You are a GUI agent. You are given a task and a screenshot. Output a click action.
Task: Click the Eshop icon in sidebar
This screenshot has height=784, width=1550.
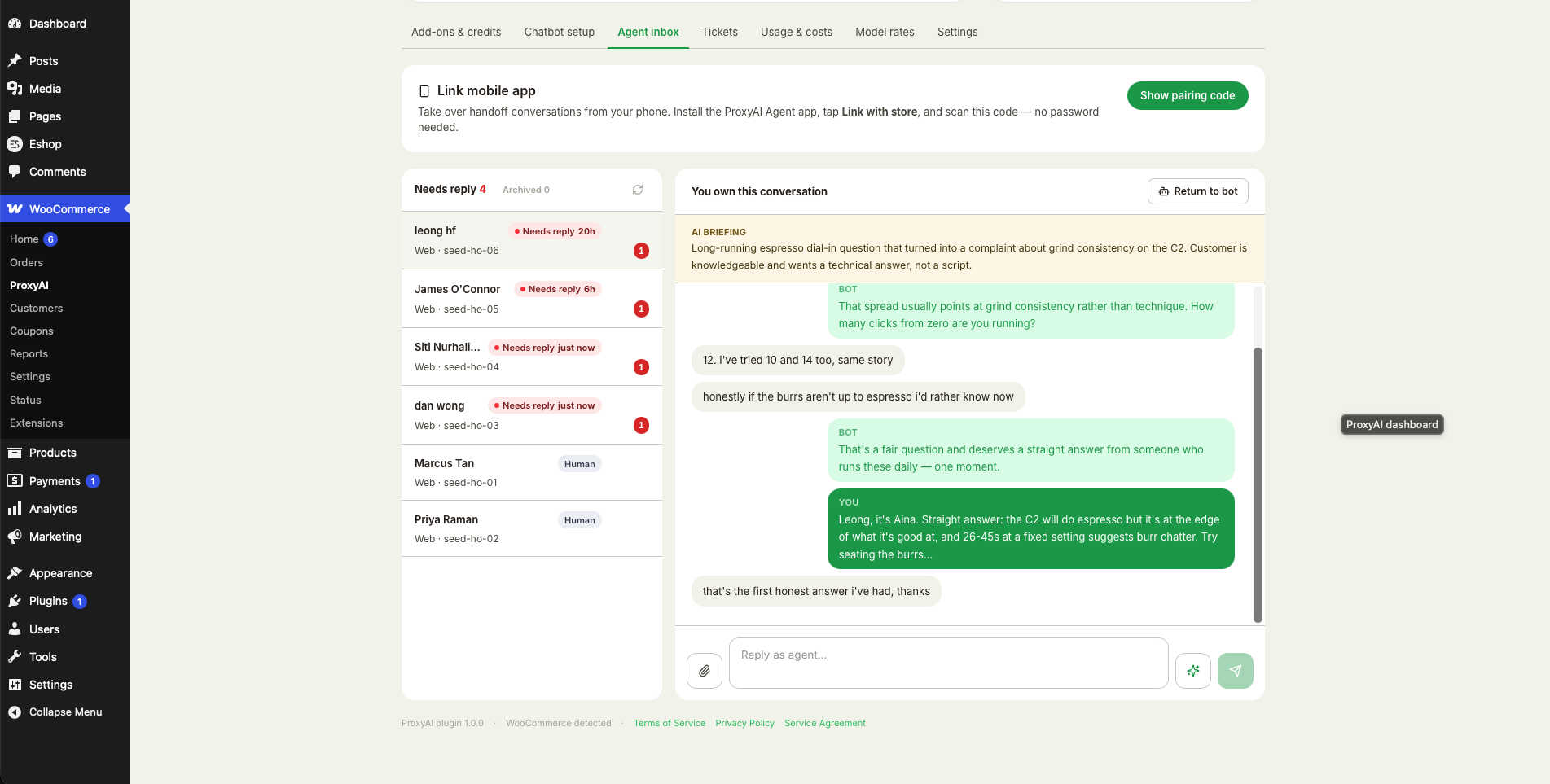pos(15,144)
